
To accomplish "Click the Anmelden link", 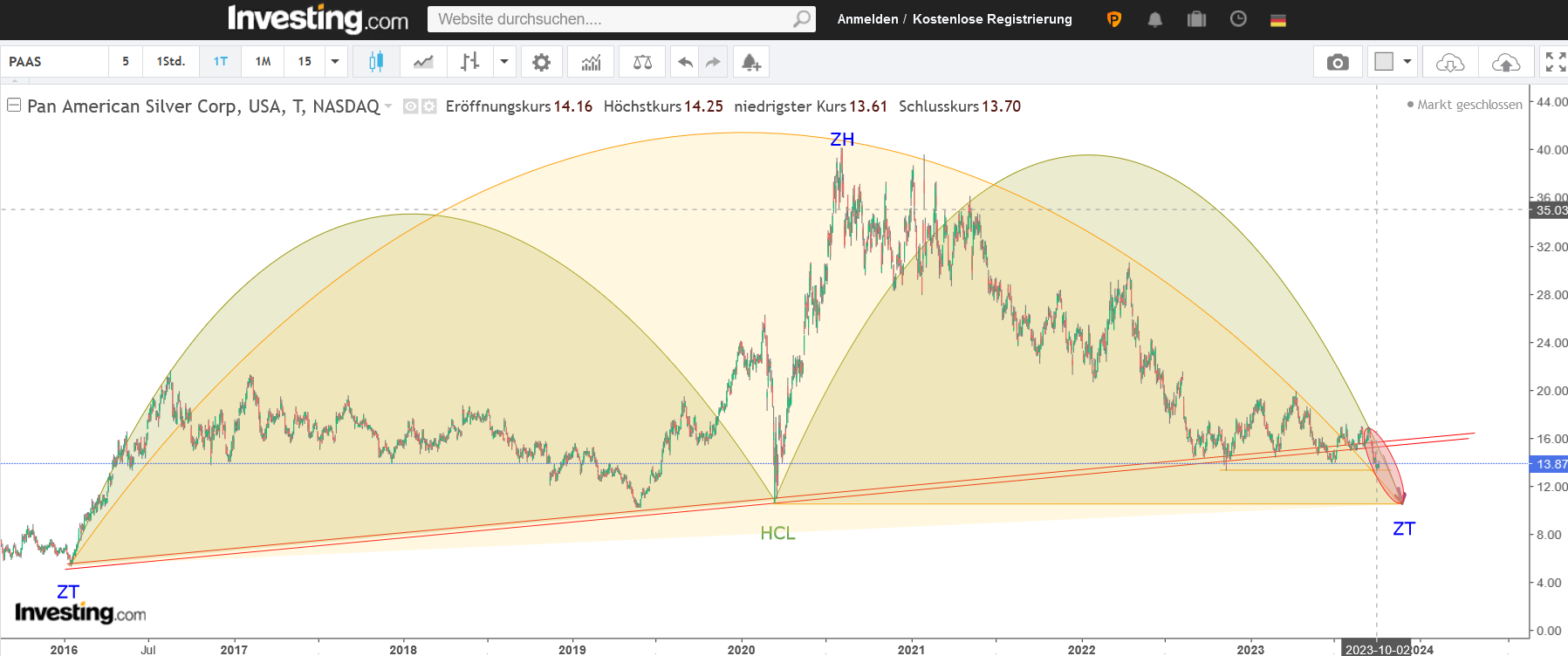I will pyautogui.click(x=867, y=19).
